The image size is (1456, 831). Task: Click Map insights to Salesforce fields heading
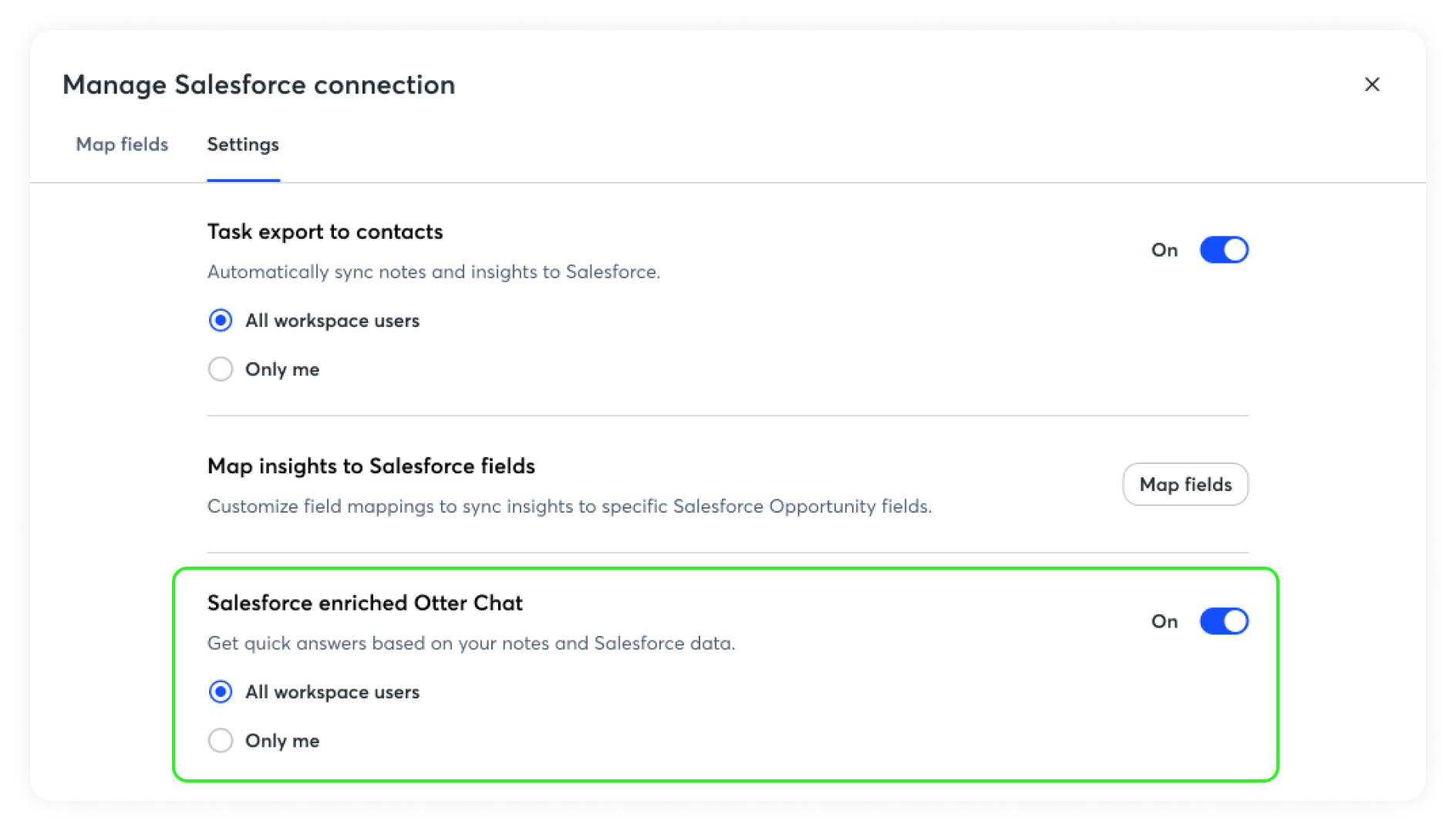371,466
